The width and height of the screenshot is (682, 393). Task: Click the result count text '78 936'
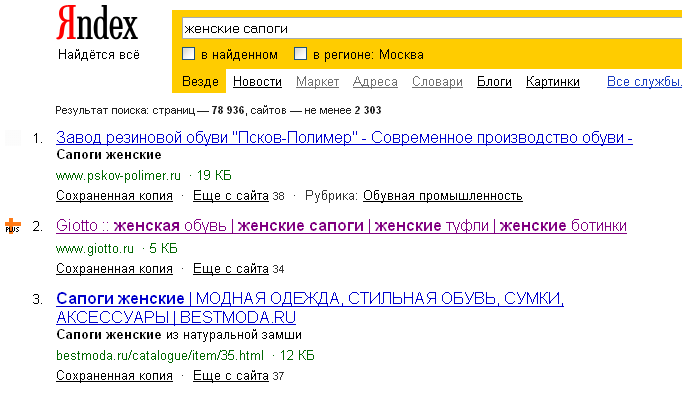pyautogui.click(x=228, y=110)
